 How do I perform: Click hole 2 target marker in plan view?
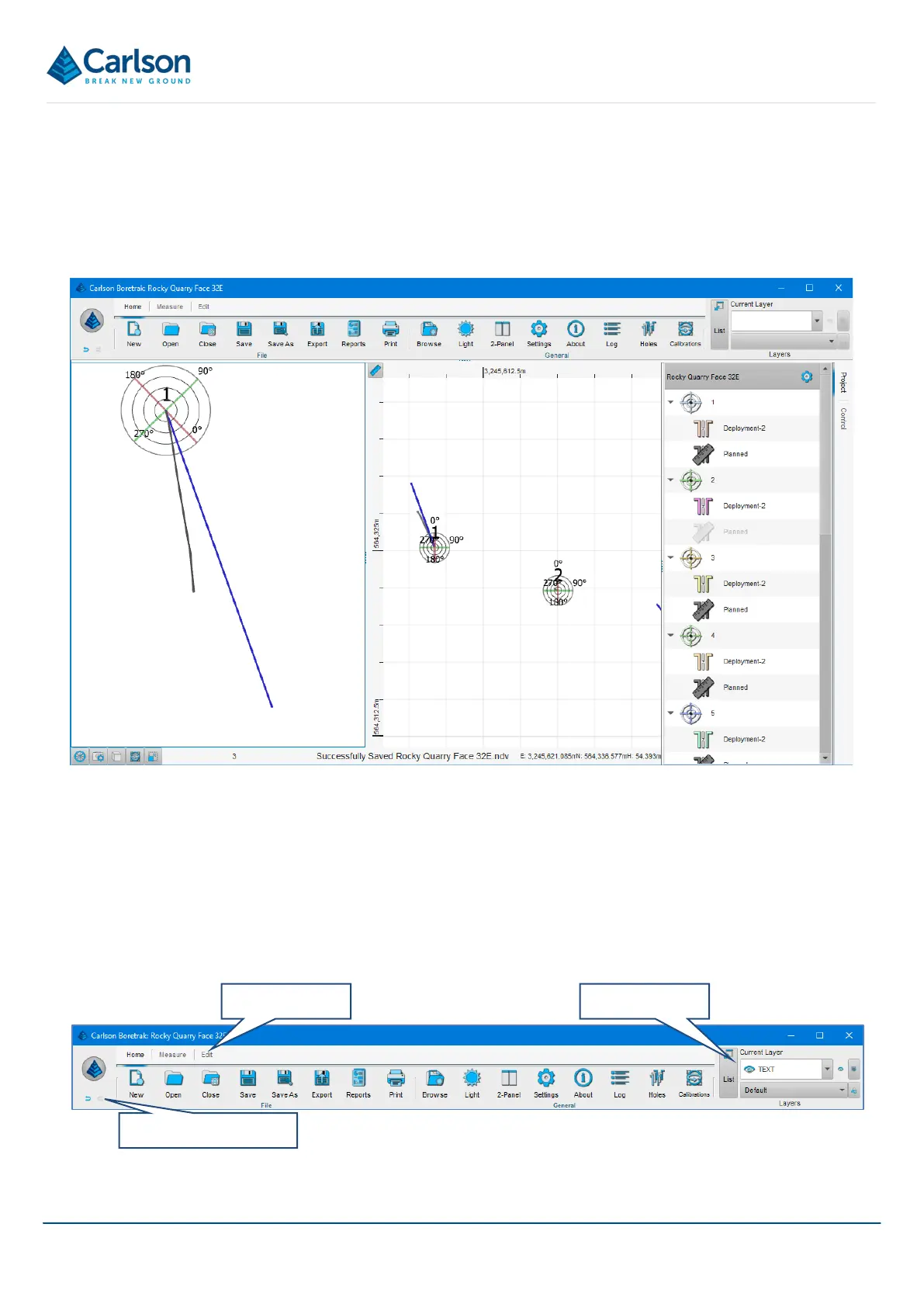pos(557,590)
